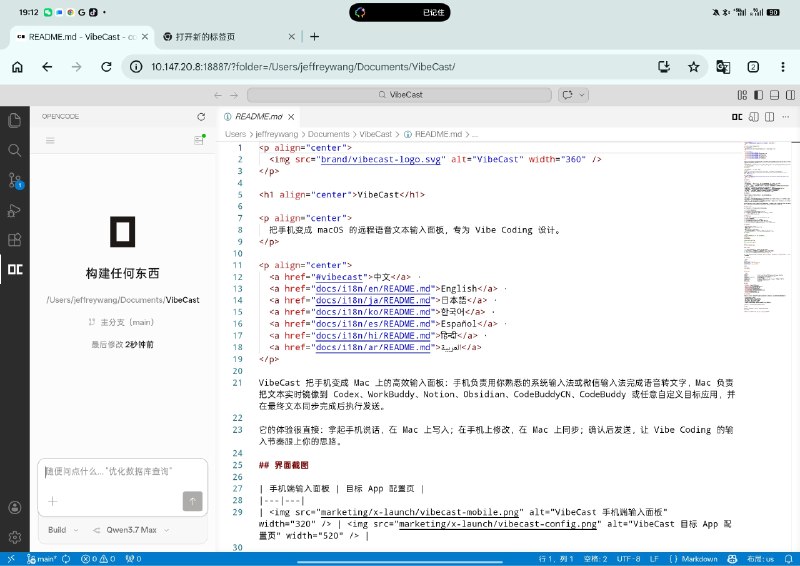
Task: Open the Run and Debug view
Action: [x=14, y=210]
